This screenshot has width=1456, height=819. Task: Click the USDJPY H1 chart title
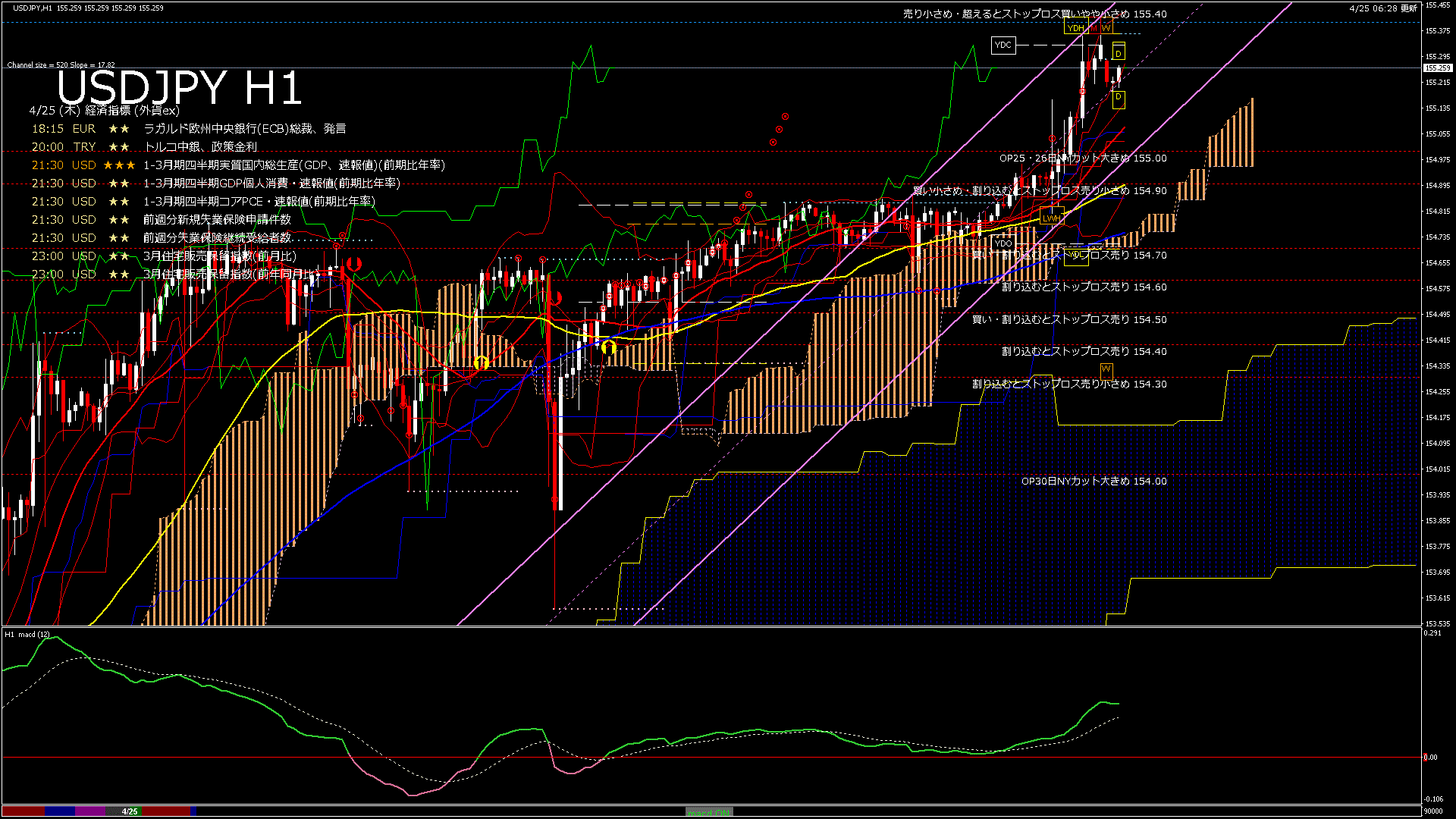[180, 88]
